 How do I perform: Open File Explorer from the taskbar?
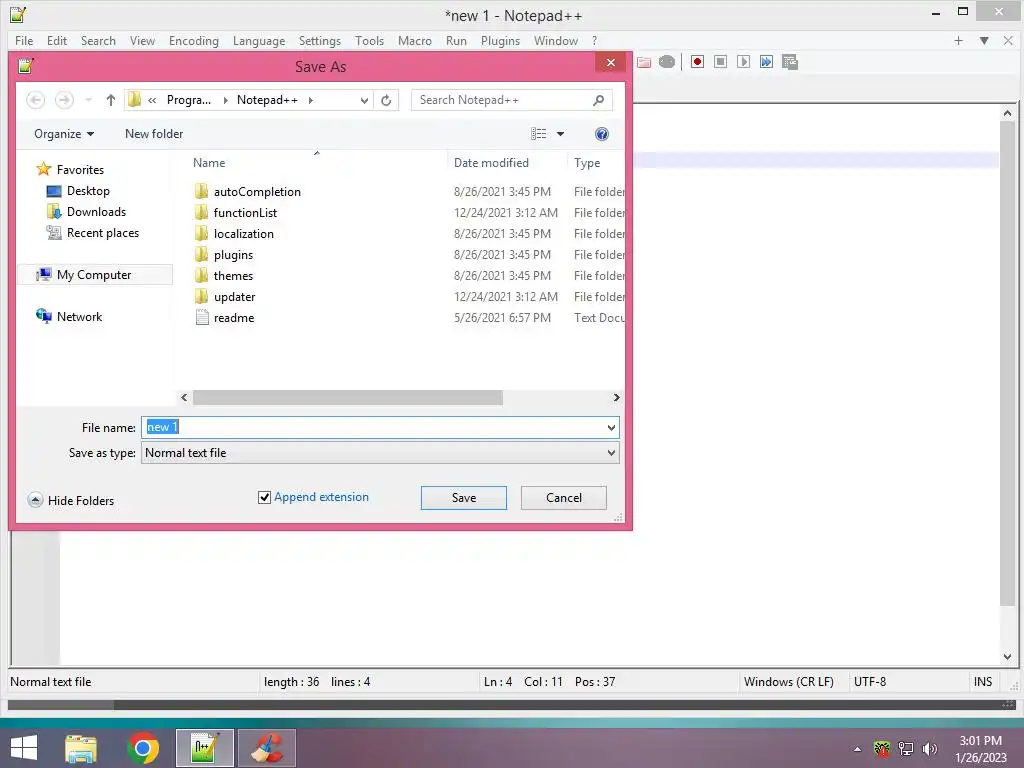(81, 748)
